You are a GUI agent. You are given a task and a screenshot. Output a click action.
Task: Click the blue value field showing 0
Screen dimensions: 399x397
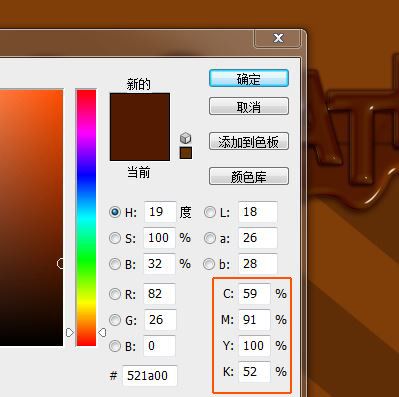pos(159,346)
